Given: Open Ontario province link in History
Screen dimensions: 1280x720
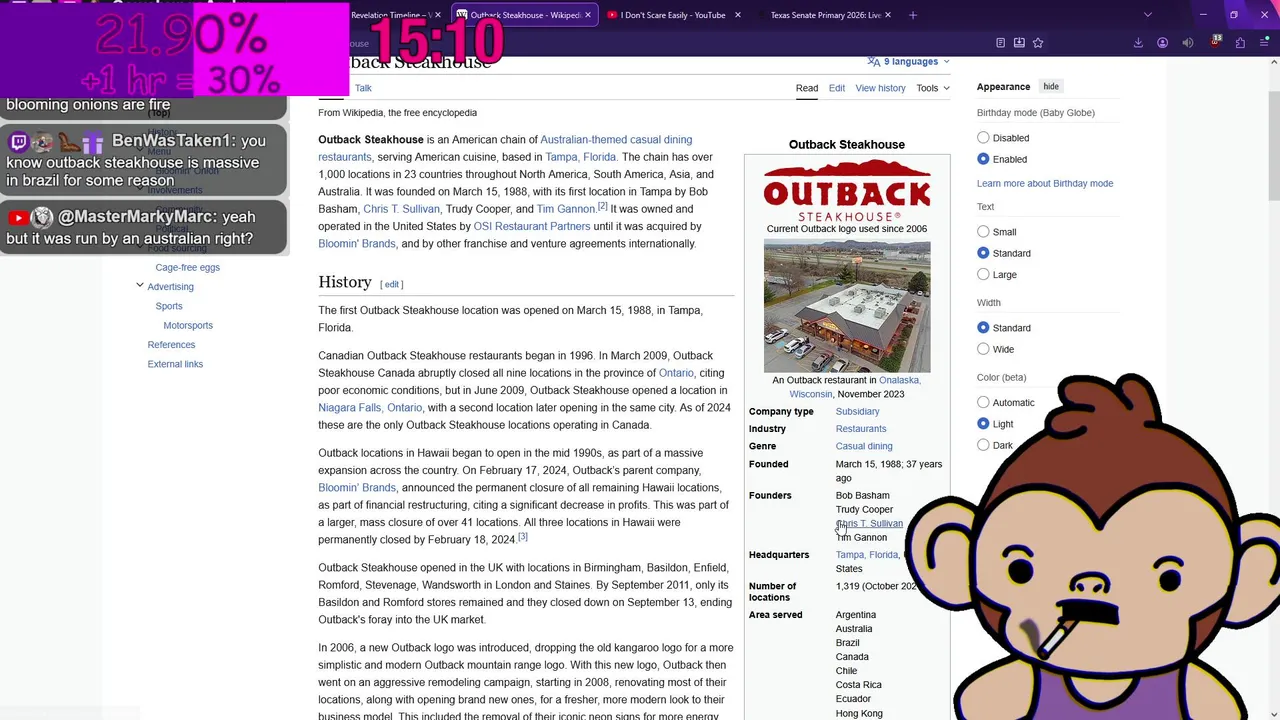Looking at the screenshot, I should 676,373.
